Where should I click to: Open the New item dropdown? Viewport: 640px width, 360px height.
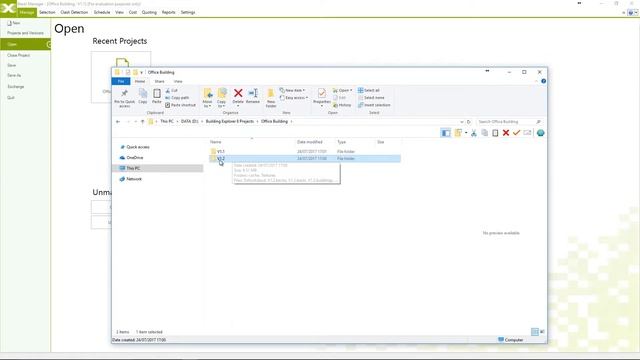[293, 90]
